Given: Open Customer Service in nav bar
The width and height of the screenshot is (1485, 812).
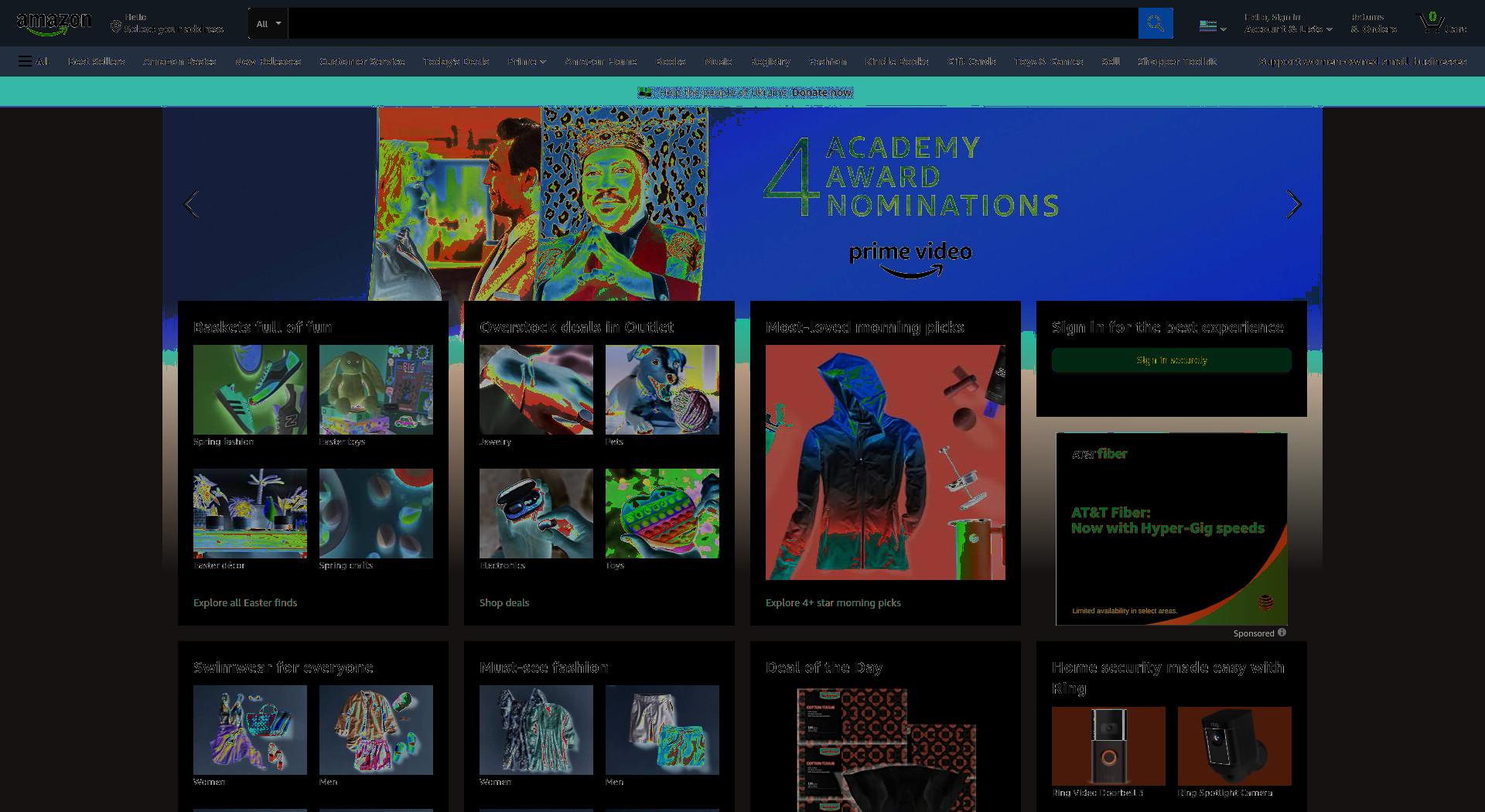Looking at the screenshot, I should [362, 61].
